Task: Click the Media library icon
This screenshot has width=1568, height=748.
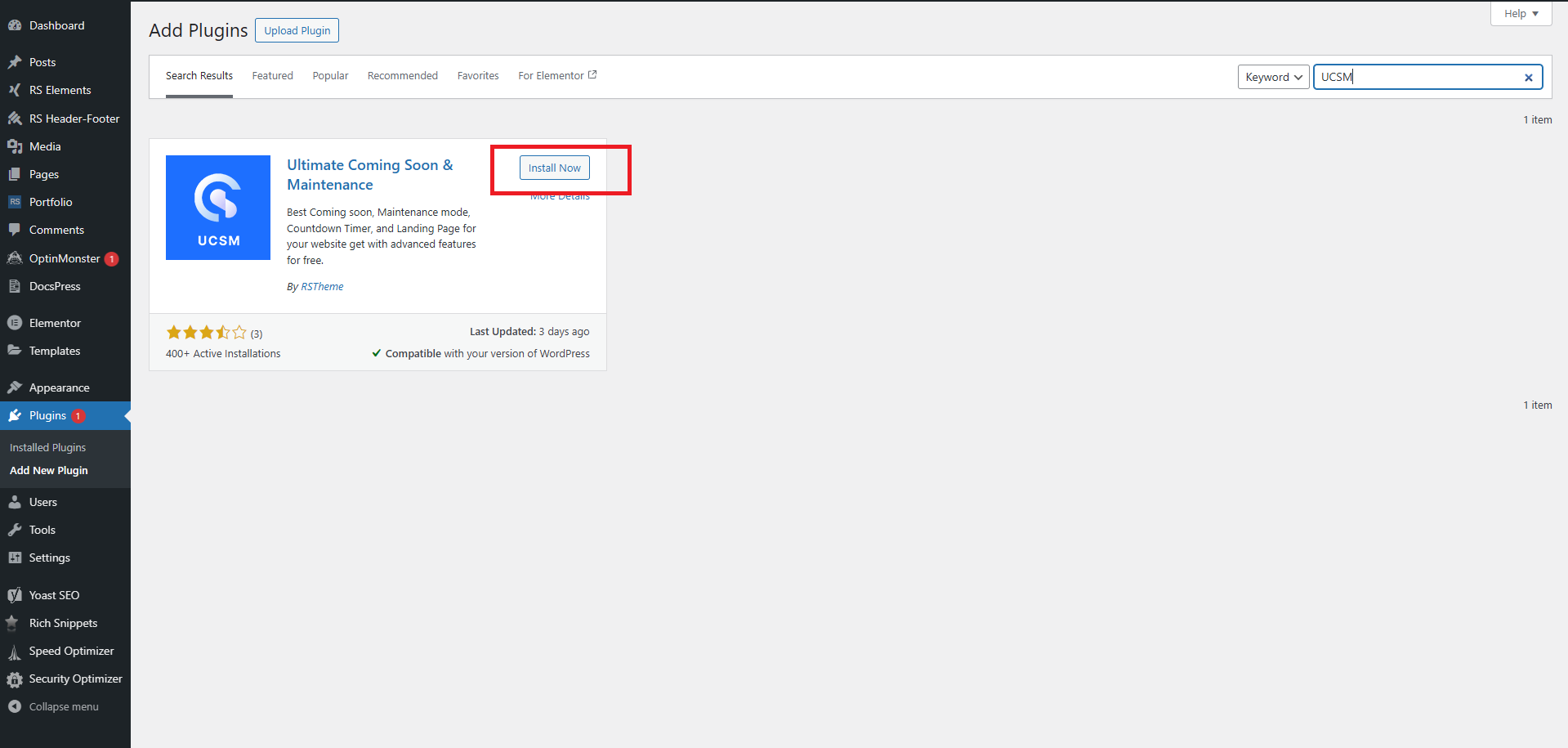Action: coord(15,146)
